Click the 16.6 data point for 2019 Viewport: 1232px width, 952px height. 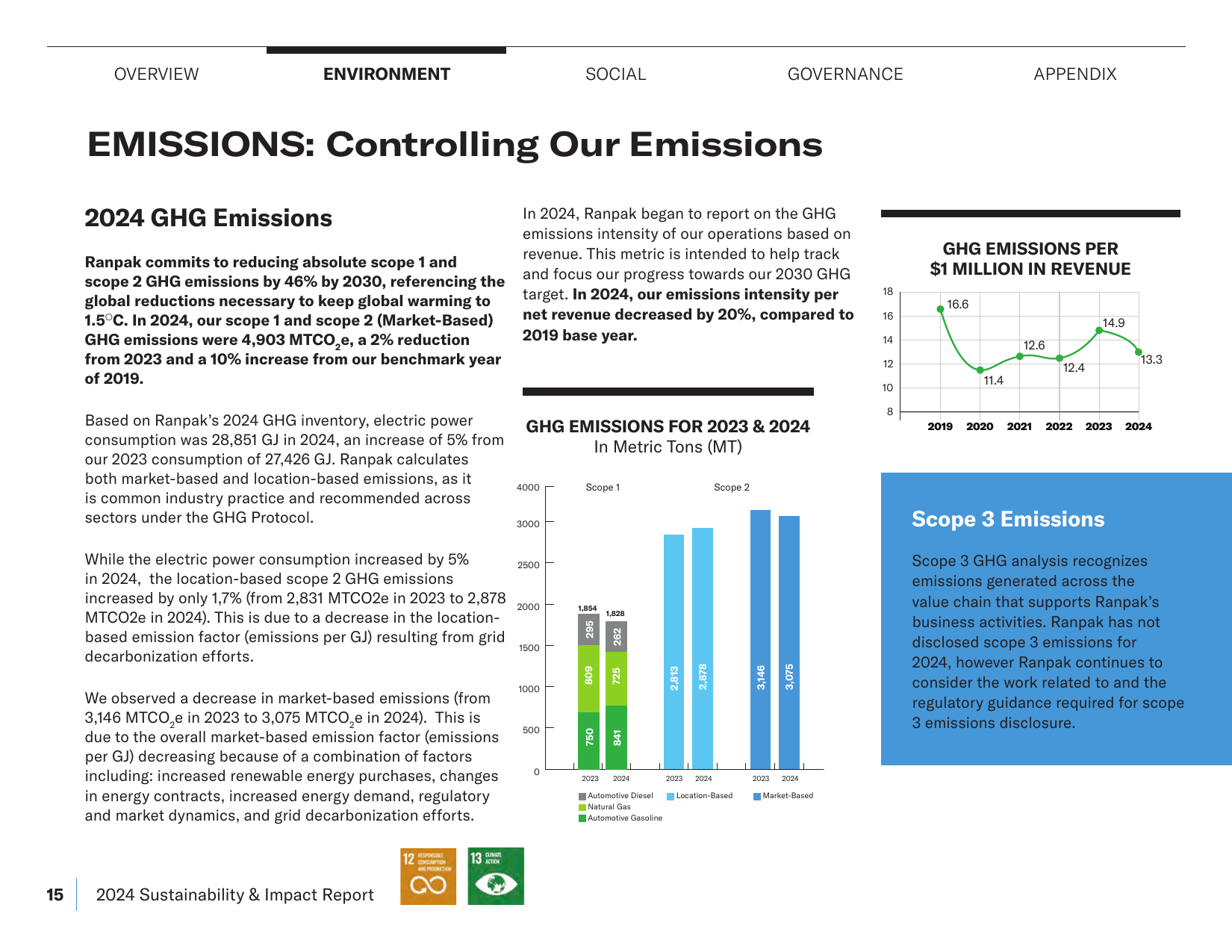(940, 309)
